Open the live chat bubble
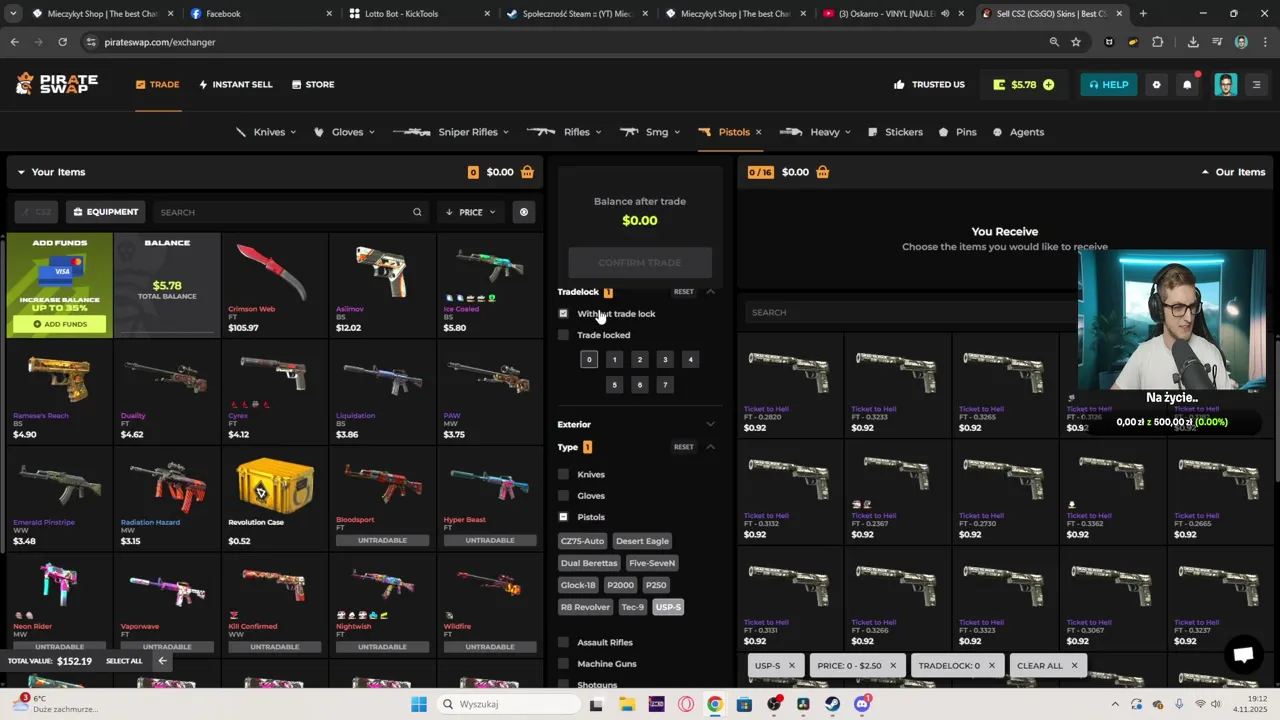Image resolution: width=1280 pixels, height=720 pixels. point(1244,655)
